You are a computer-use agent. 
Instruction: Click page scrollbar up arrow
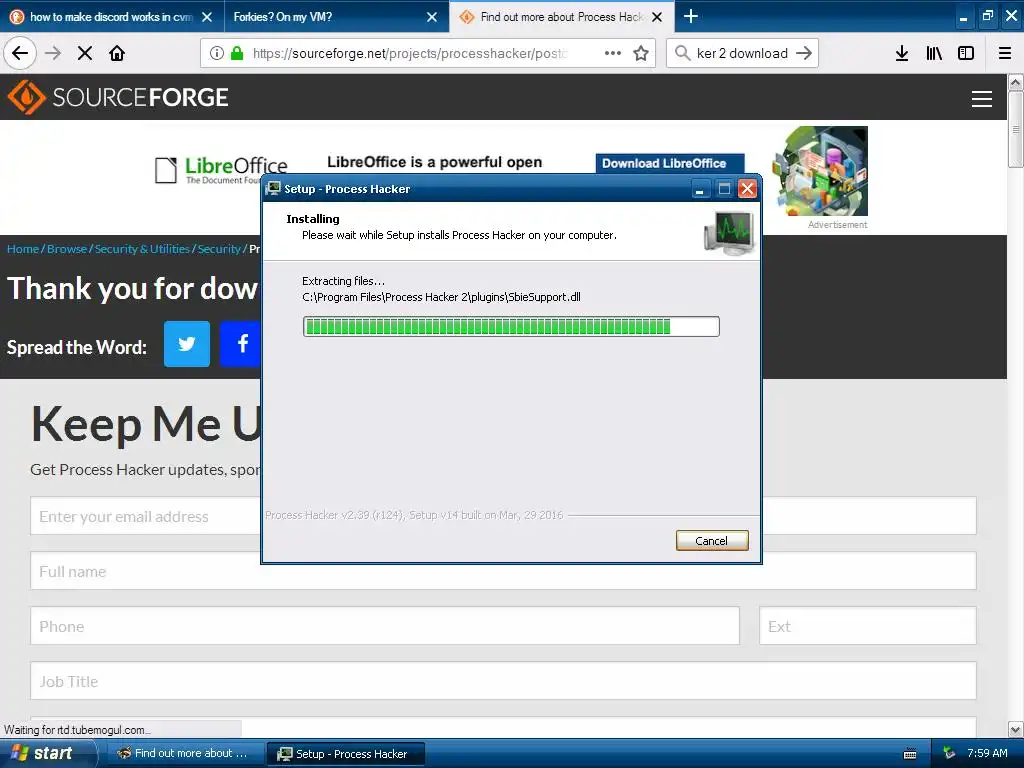coord(1016,82)
